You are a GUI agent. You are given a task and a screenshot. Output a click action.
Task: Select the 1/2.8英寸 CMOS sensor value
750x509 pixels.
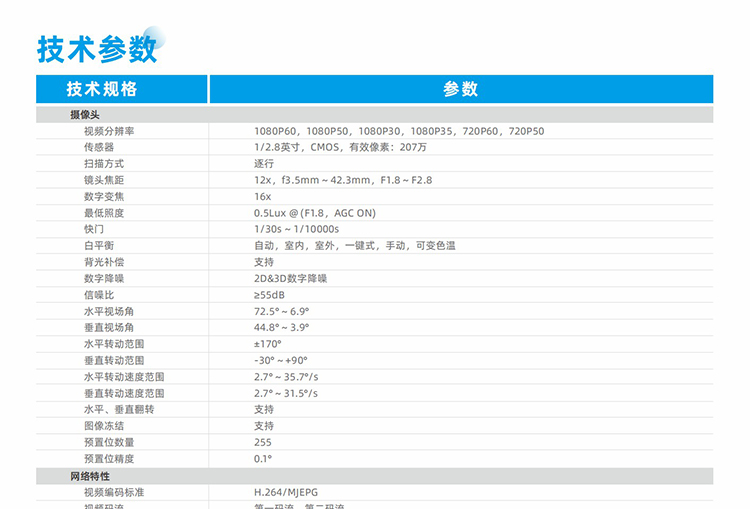pyautogui.click(x=340, y=147)
